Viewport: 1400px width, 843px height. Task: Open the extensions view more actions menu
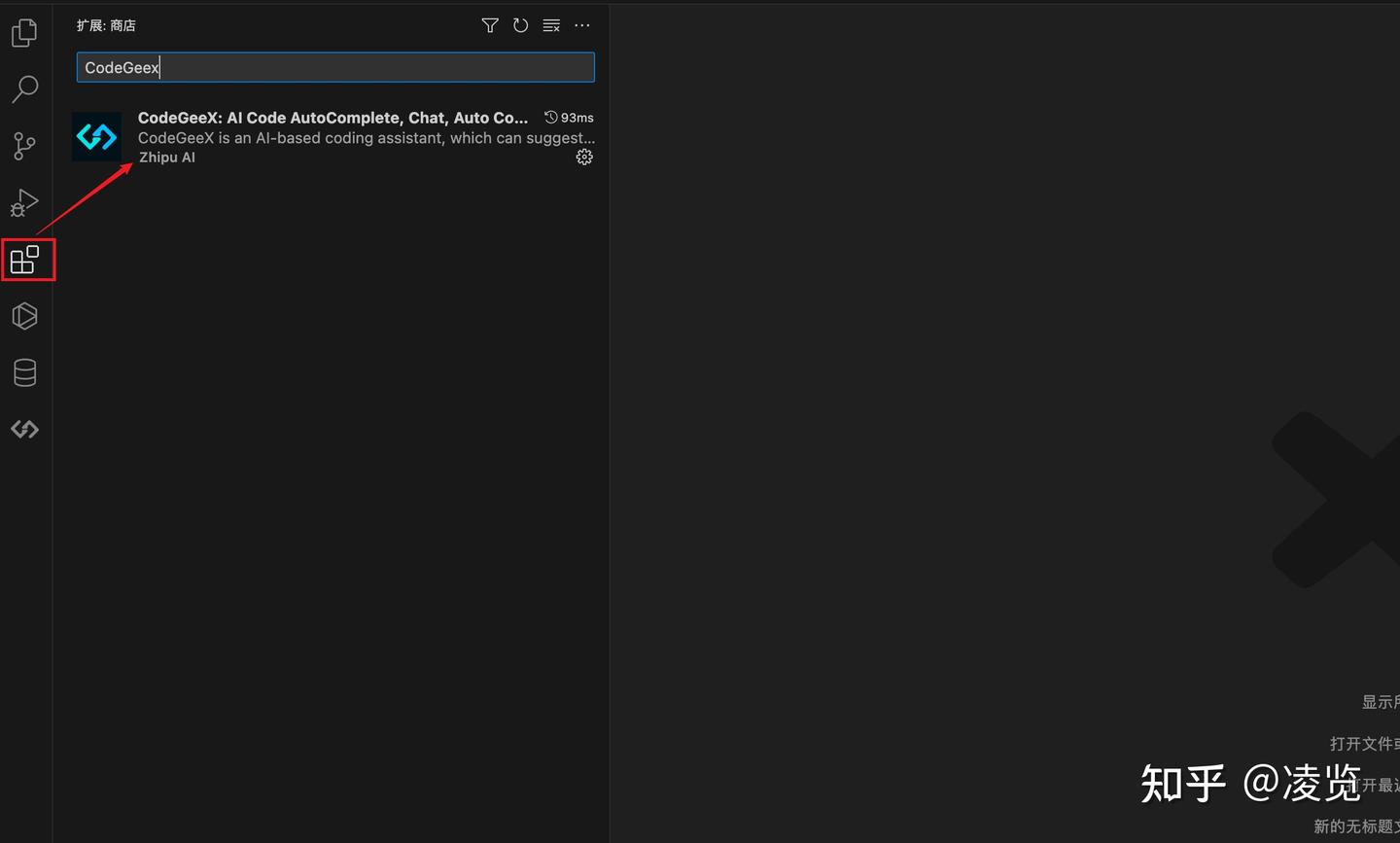582,25
